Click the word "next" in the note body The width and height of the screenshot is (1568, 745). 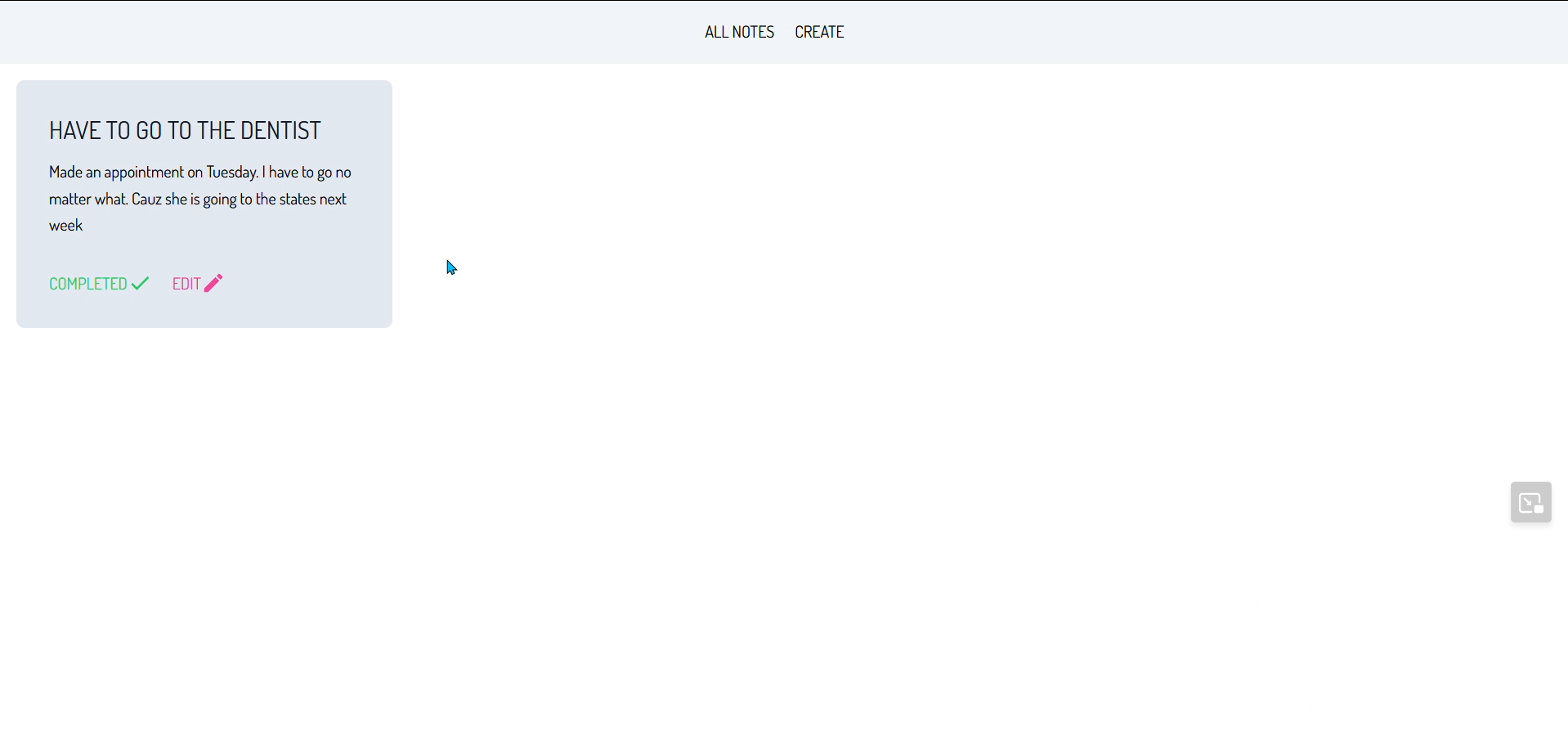pos(333,199)
